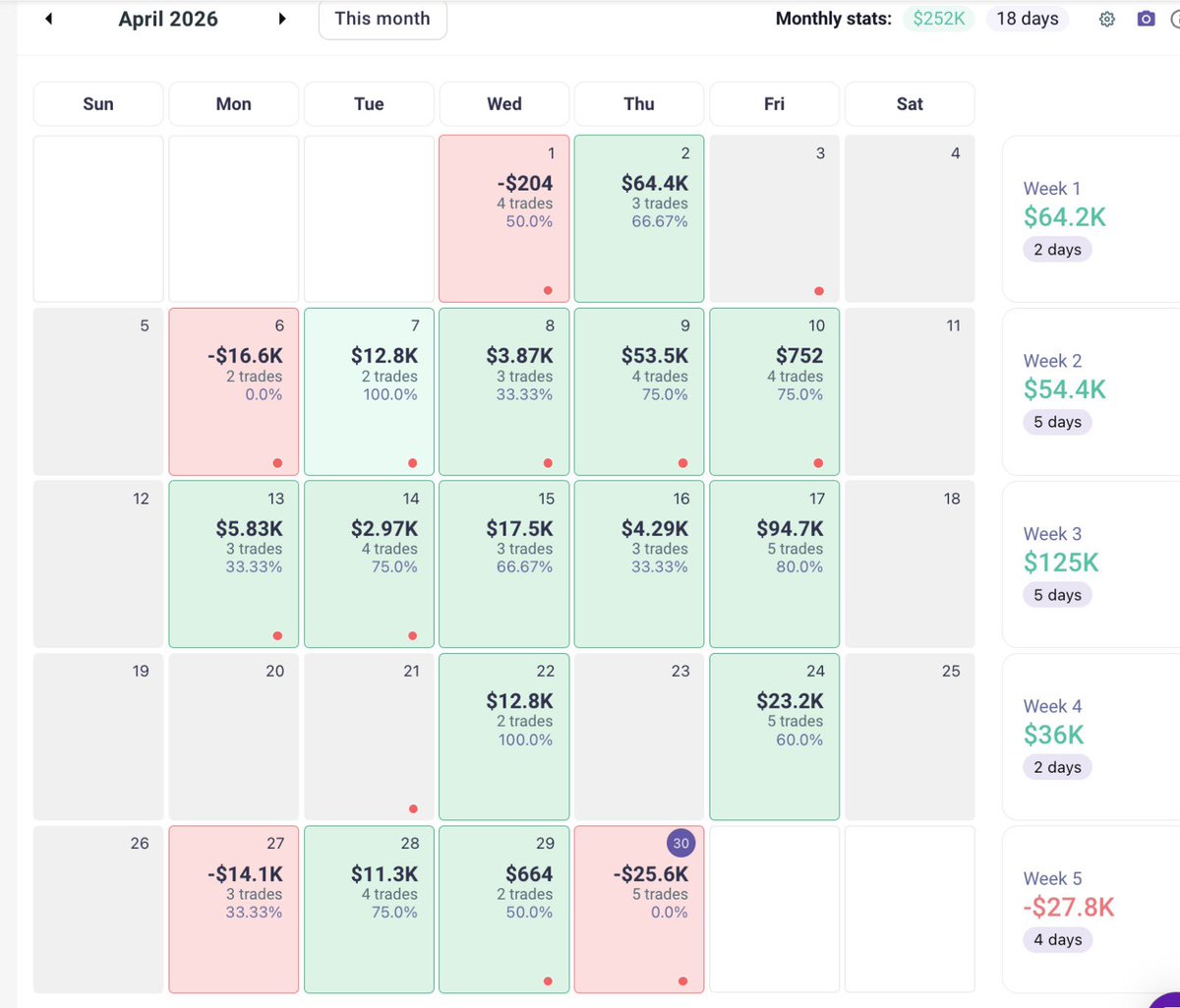Go to next month arrow

coord(282,19)
